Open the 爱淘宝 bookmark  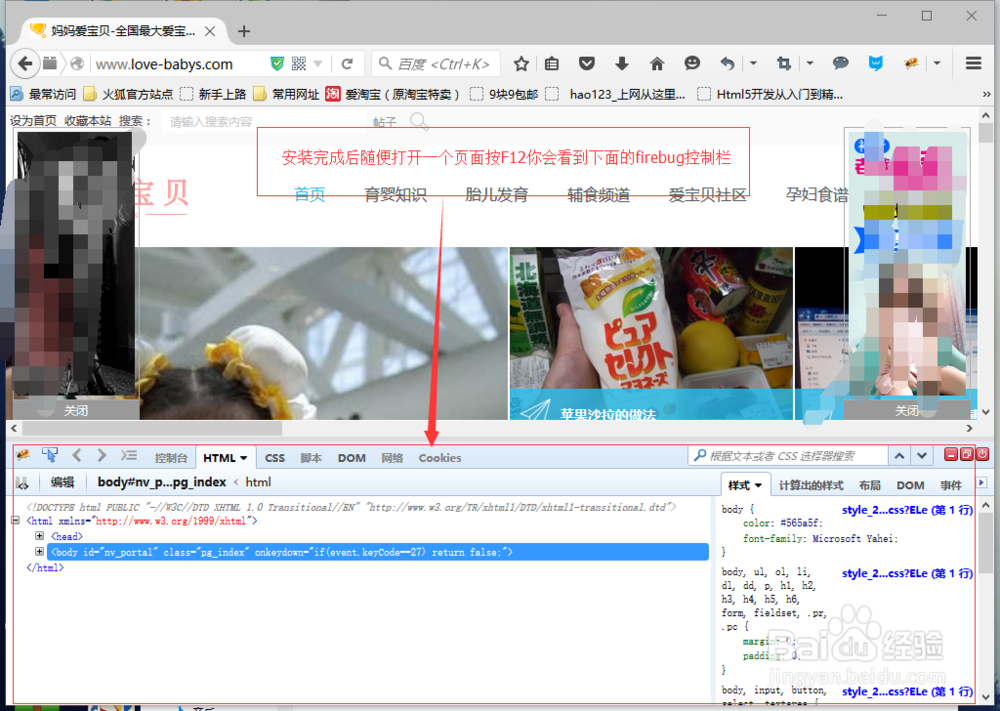[x=393, y=94]
